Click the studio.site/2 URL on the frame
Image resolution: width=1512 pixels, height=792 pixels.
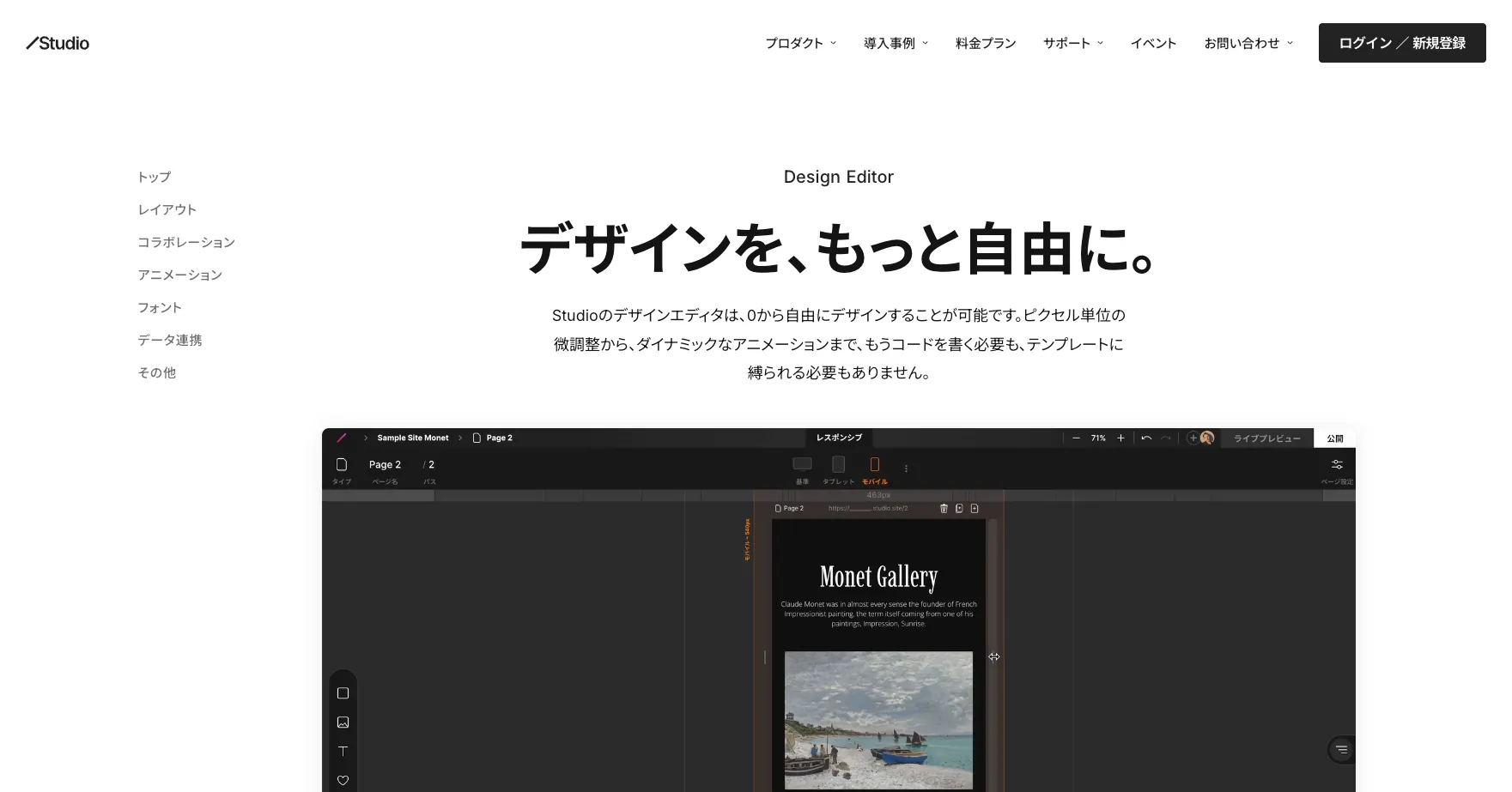pos(868,508)
